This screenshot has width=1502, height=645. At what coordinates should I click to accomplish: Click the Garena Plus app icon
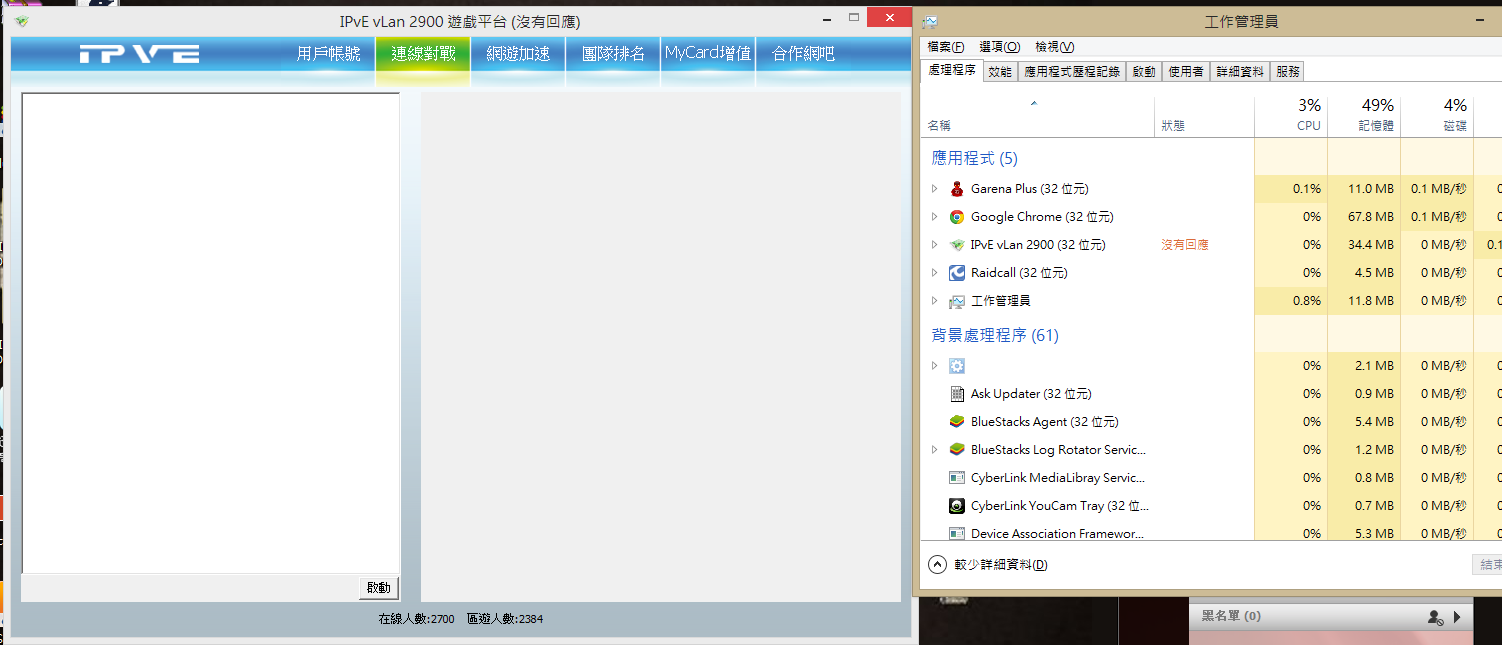[957, 189]
